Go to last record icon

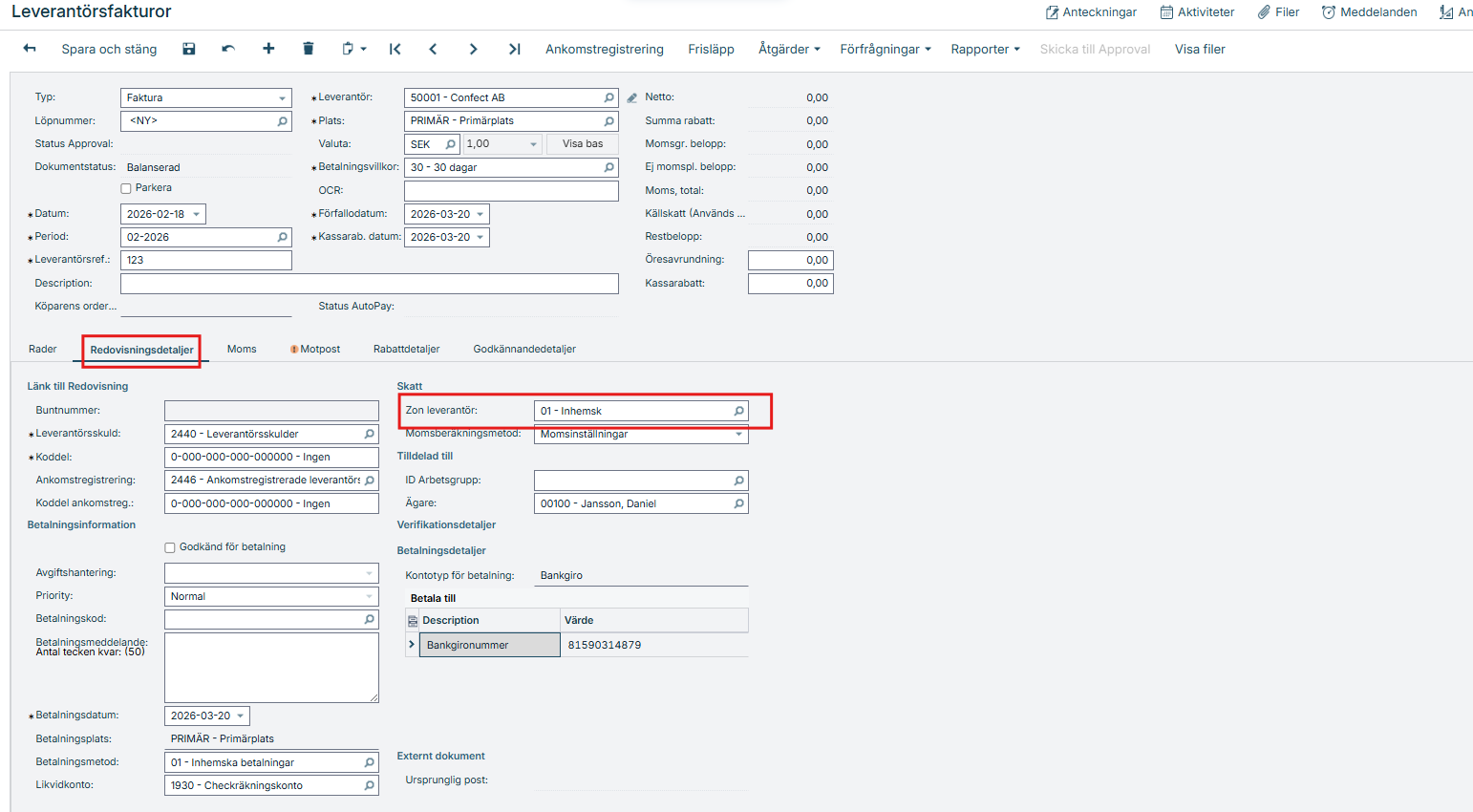tap(514, 49)
